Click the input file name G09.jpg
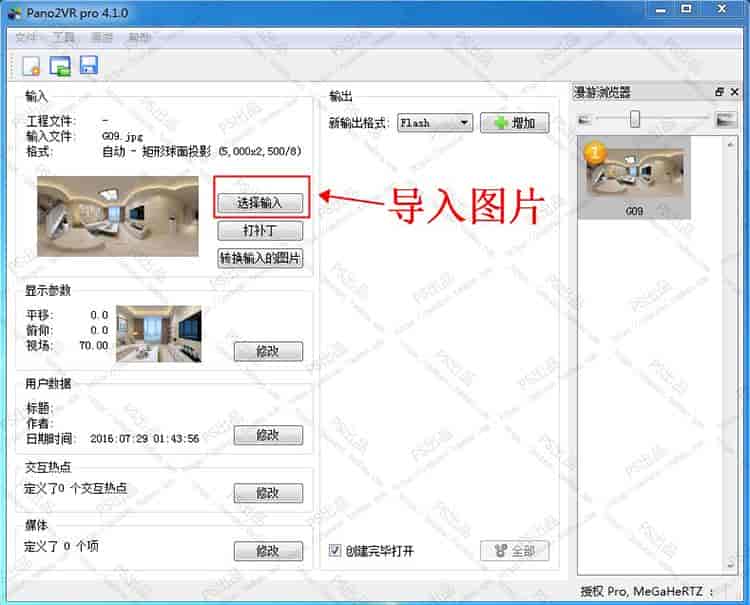This screenshot has width=750, height=605. click(122, 136)
